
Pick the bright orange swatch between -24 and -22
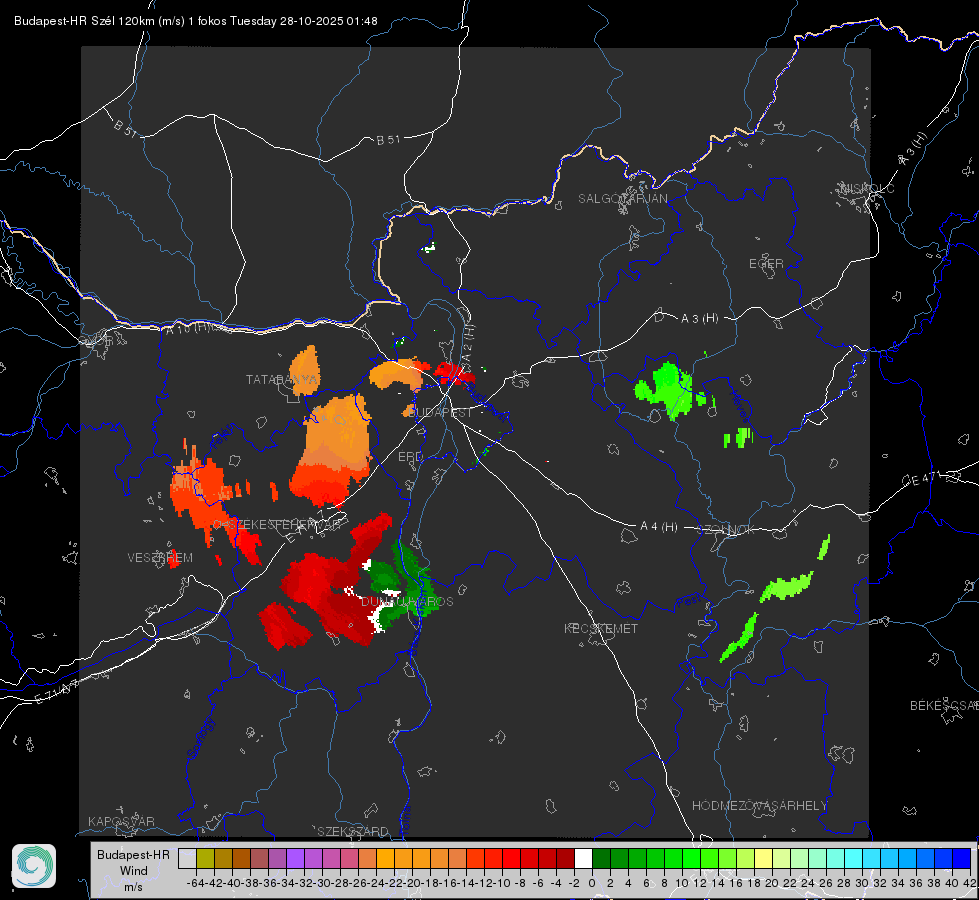point(385,858)
